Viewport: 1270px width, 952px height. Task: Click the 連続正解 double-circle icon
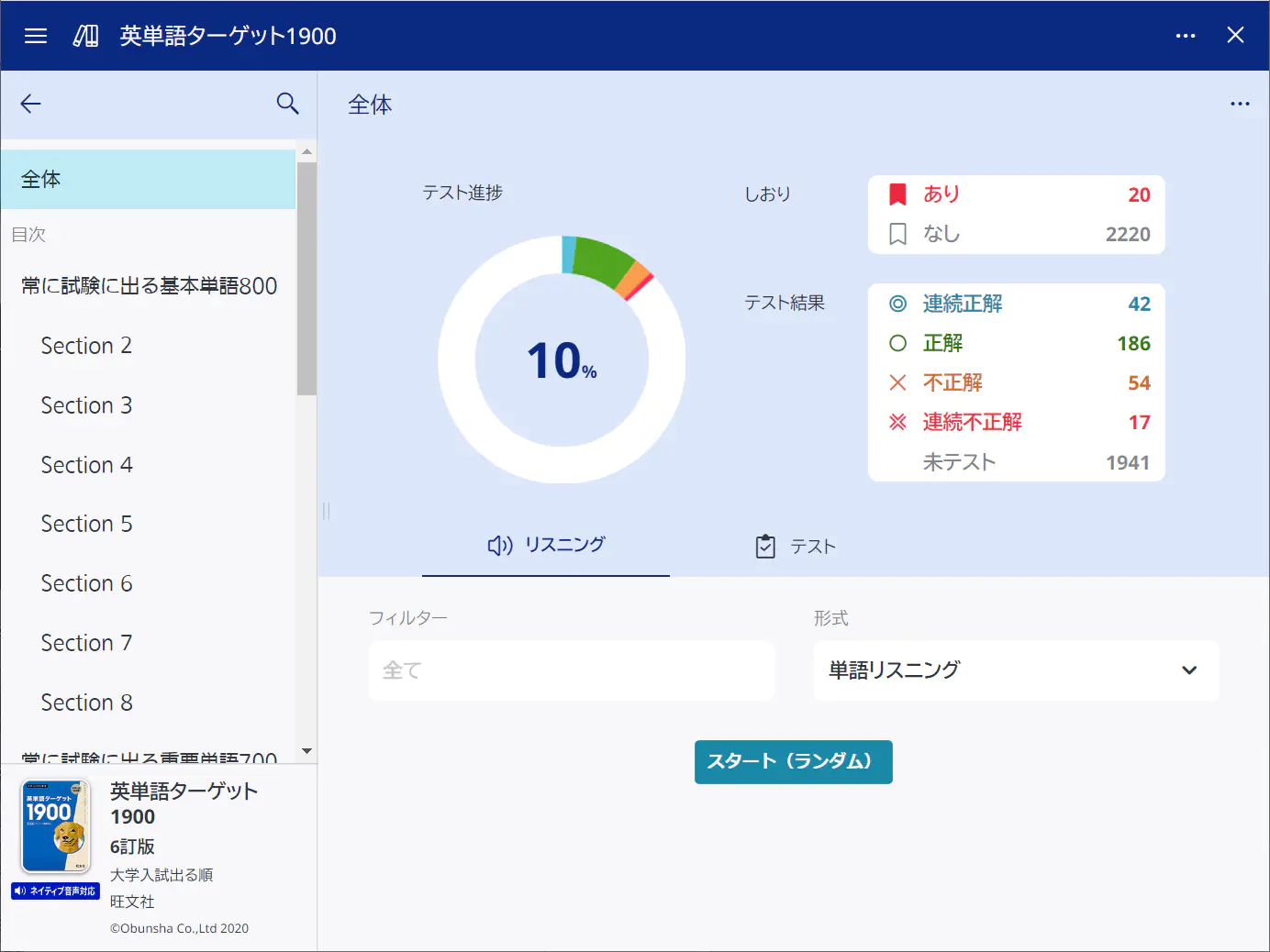pos(897,304)
